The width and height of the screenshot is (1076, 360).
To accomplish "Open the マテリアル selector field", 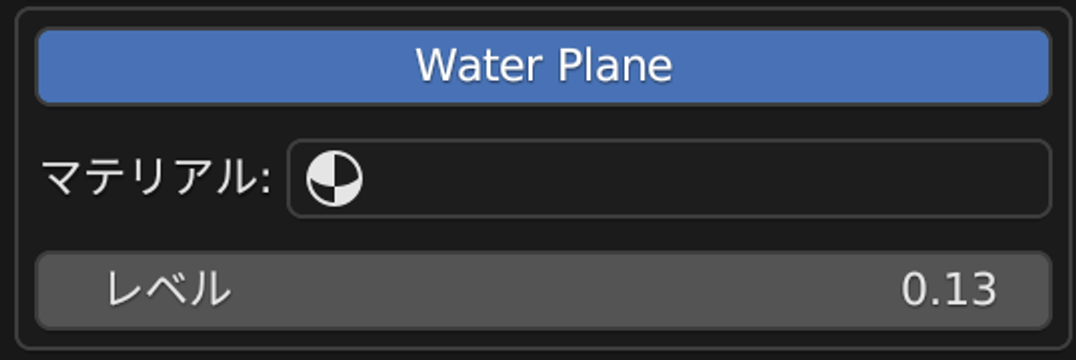I will tap(668, 178).
